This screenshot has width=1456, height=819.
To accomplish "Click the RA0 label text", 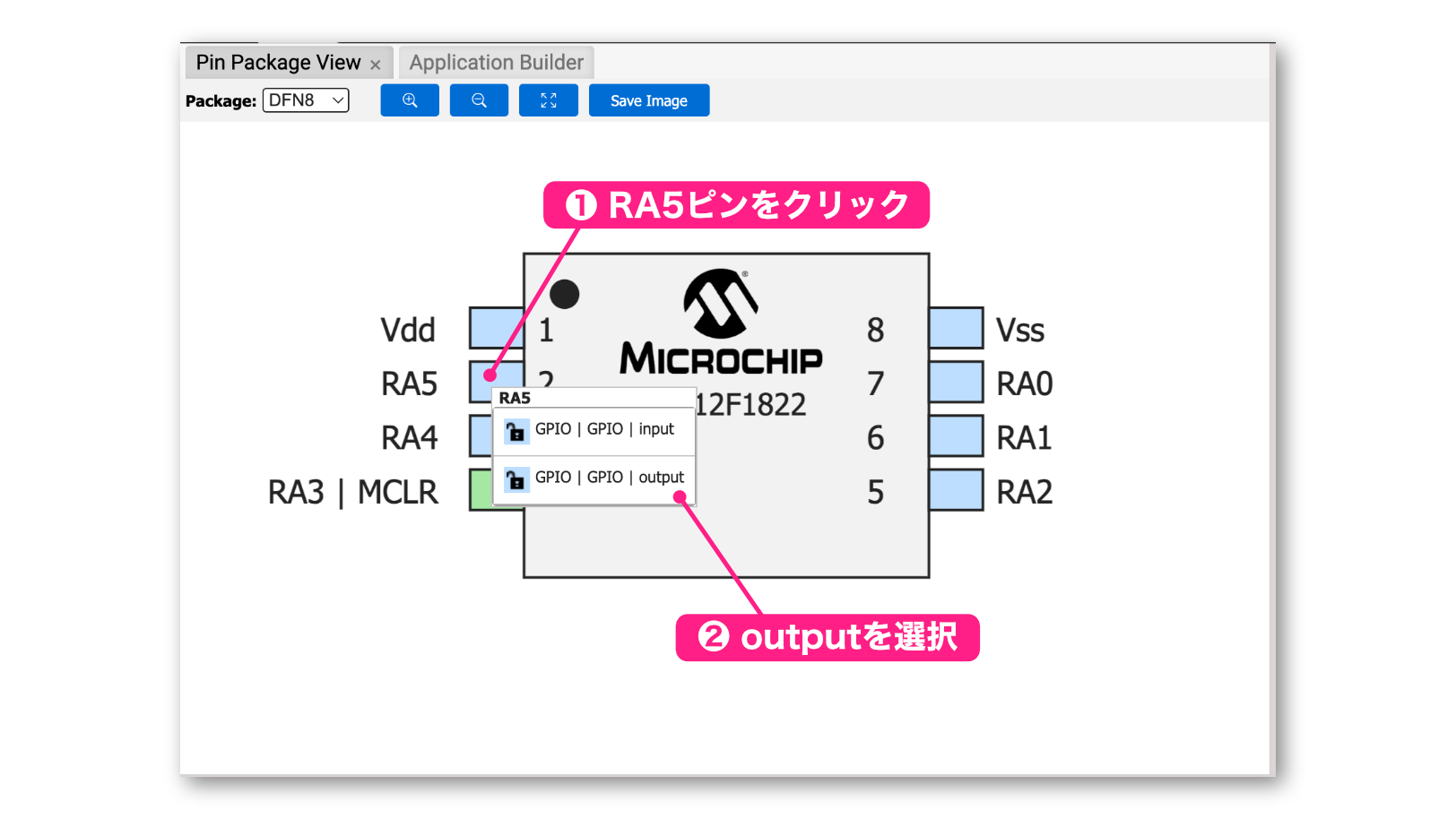I will pyautogui.click(x=1025, y=384).
